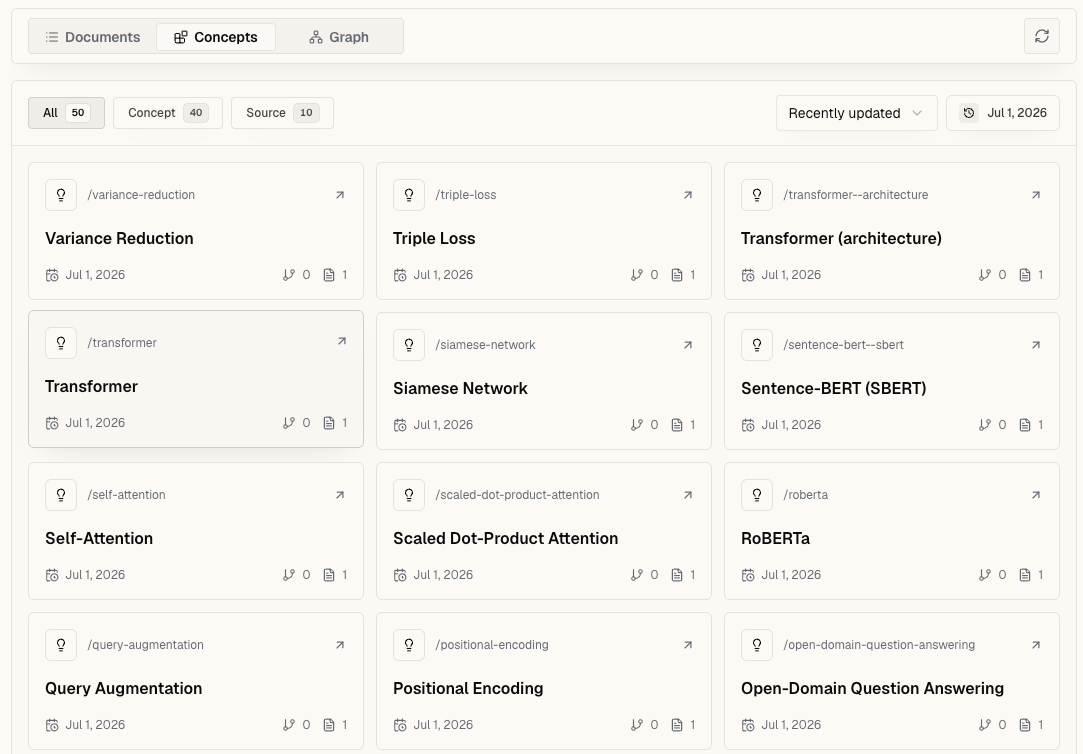Screen dimensions: 1083x754
Task: Click the calendar icon on Siamese Network card
Action: 400,425
